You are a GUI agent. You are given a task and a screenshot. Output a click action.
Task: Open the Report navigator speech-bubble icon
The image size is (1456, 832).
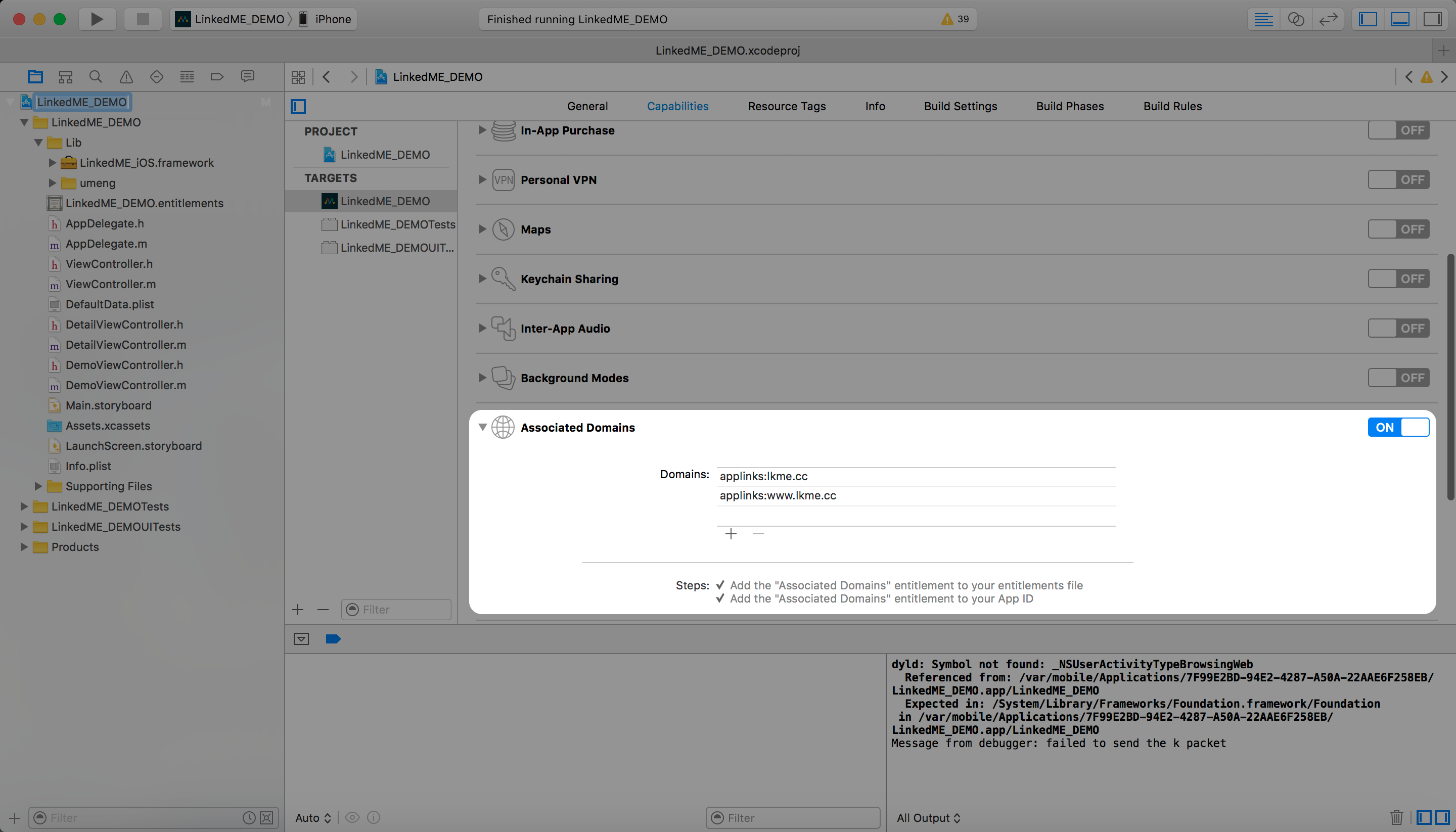point(247,76)
